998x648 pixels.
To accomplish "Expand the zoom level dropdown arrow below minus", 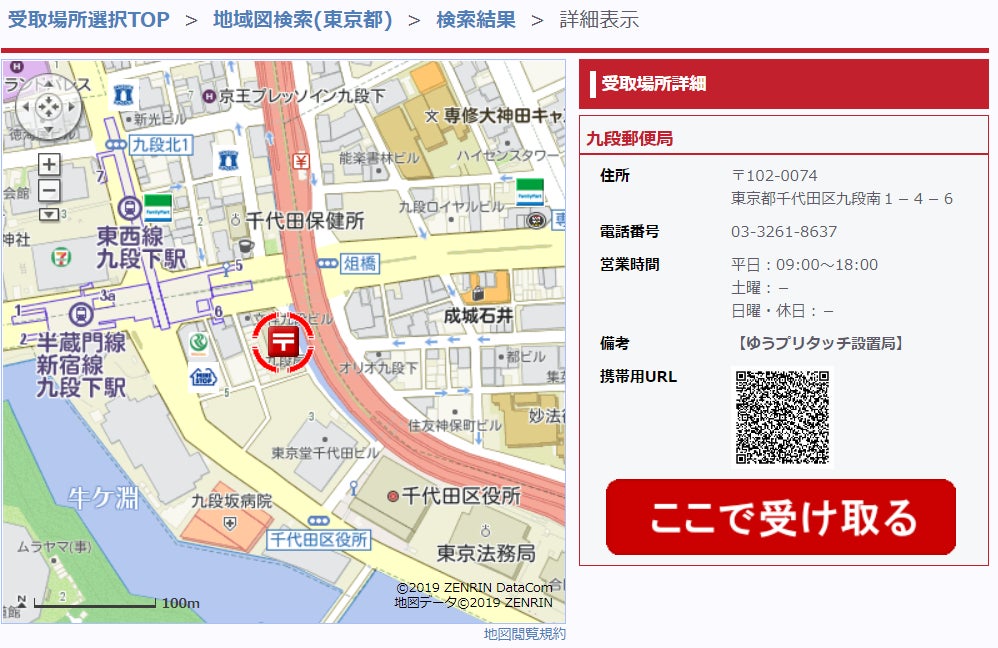I will [49, 214].
